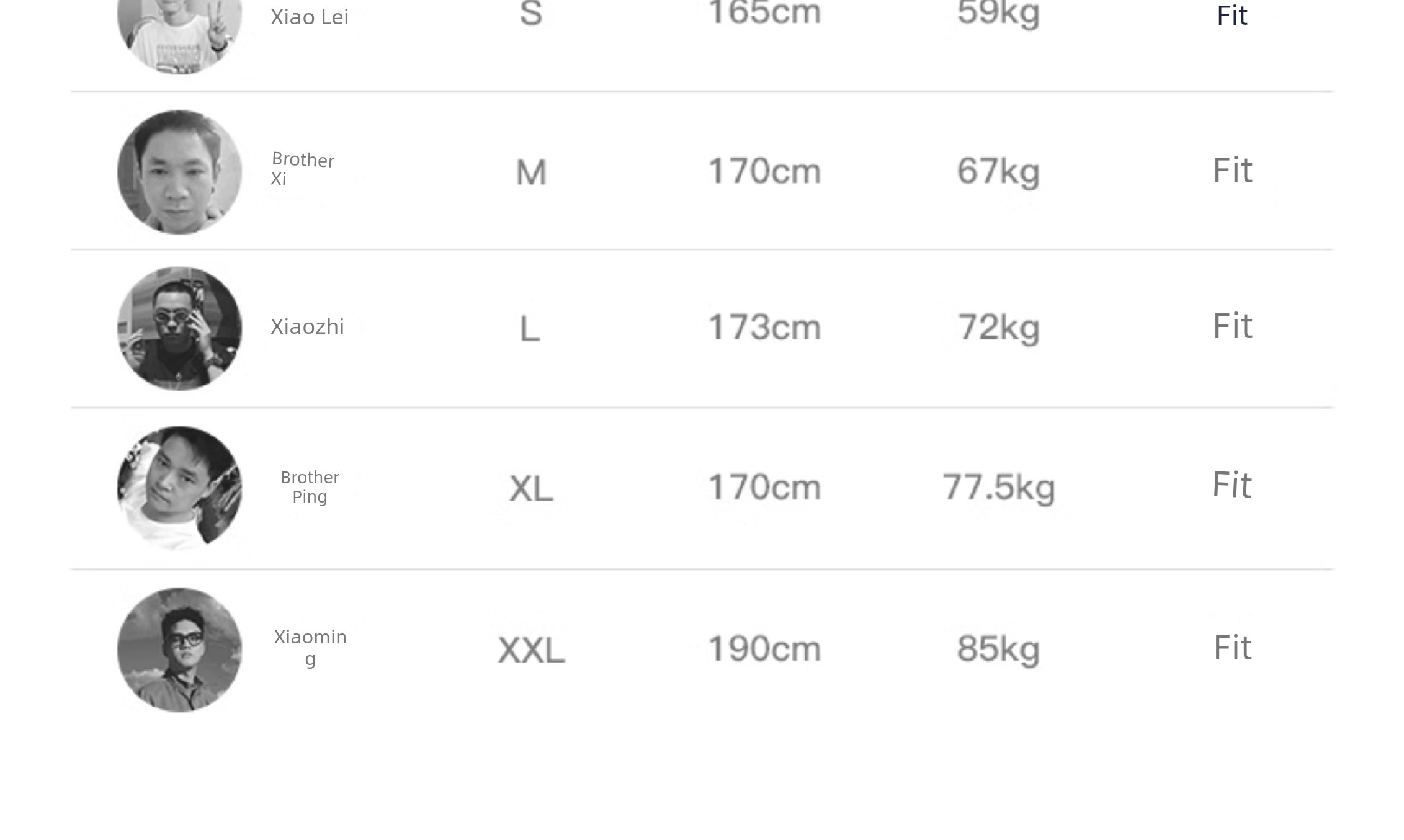The height and width of the screenshot is (840, 1404).
Task: Click the 190cm height value
Action: click(764, 649)
